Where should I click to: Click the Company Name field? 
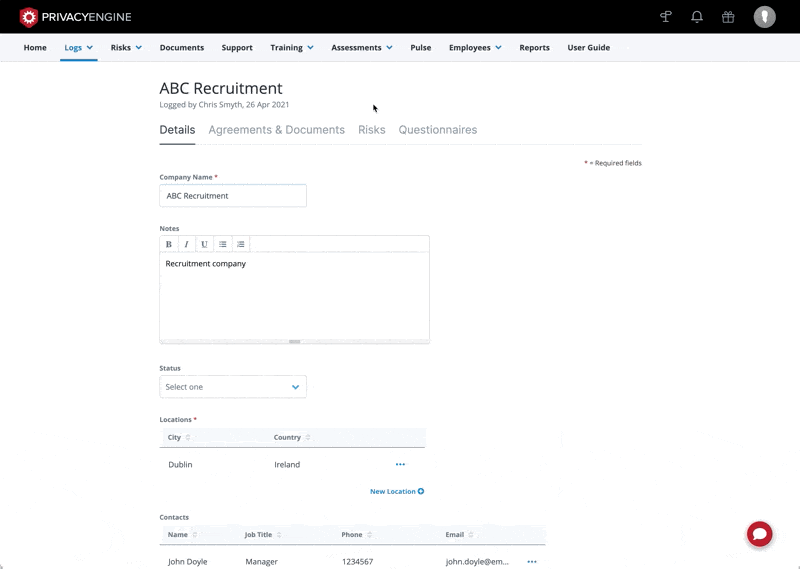pyautogui.click(x=233, y=196)
